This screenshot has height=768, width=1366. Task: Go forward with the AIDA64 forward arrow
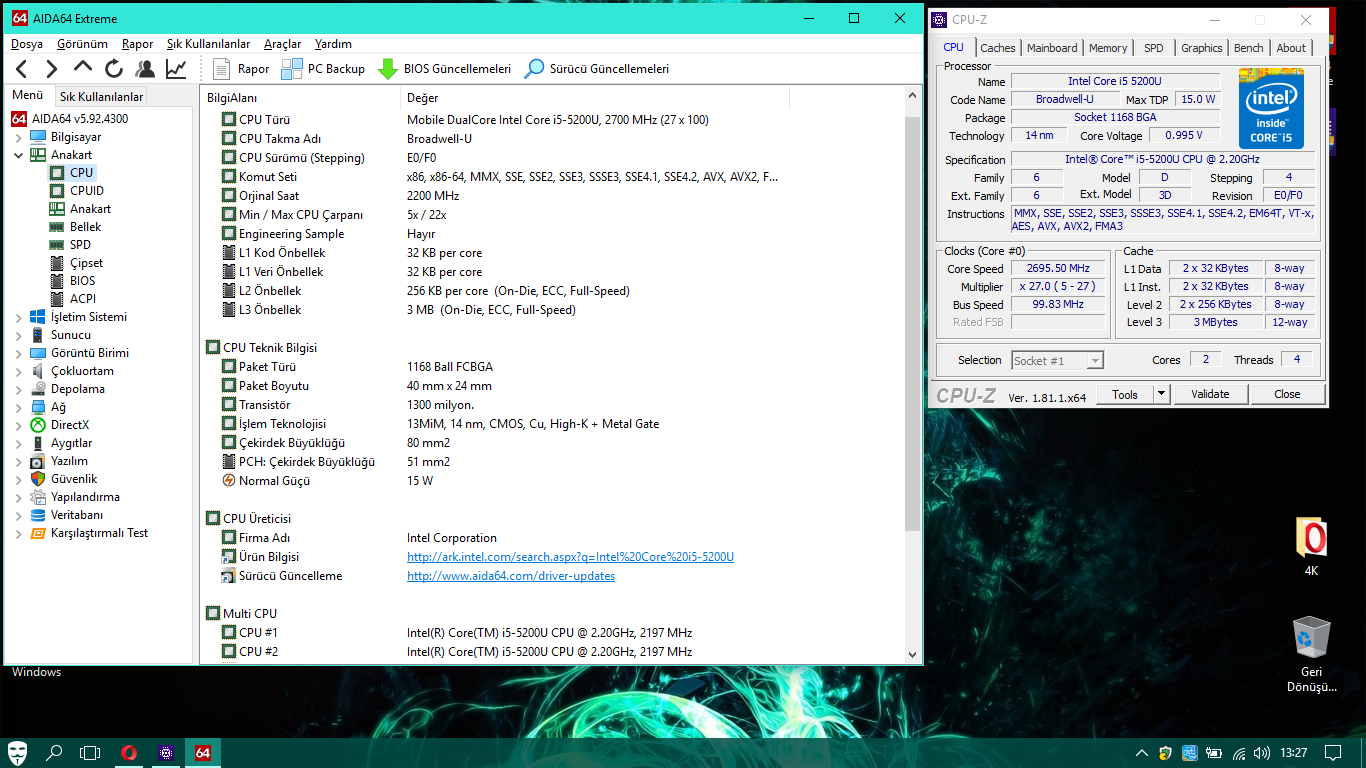pyautogui.click(x=52, y=69)
